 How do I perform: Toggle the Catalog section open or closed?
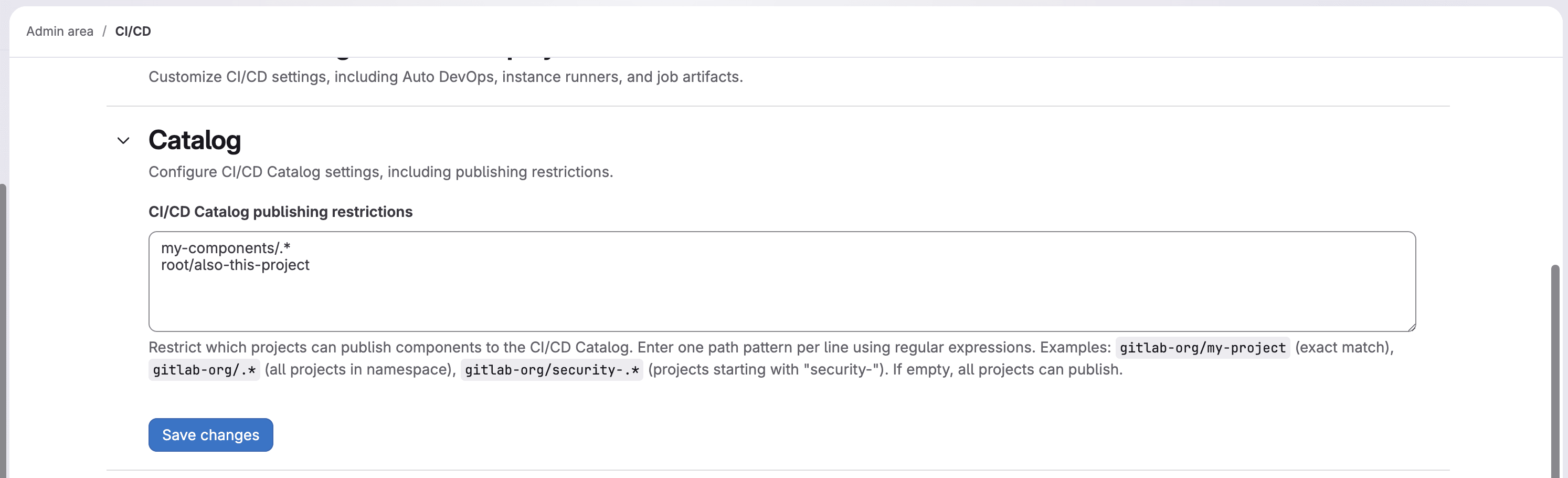coord(123,141)
